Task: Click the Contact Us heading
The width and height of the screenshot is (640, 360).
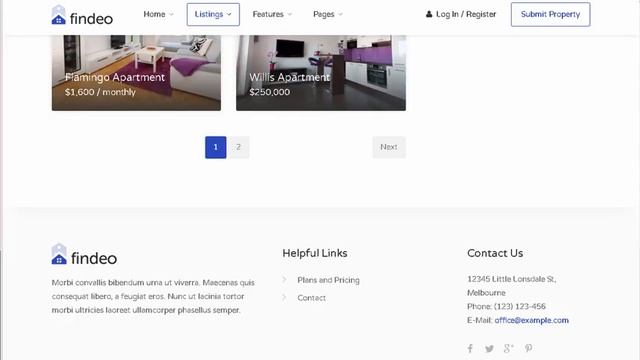Action: [495, 253]
